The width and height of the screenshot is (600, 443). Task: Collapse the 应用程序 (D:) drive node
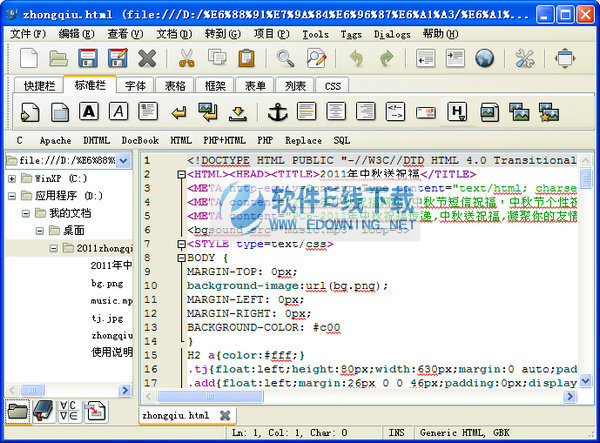12,196
